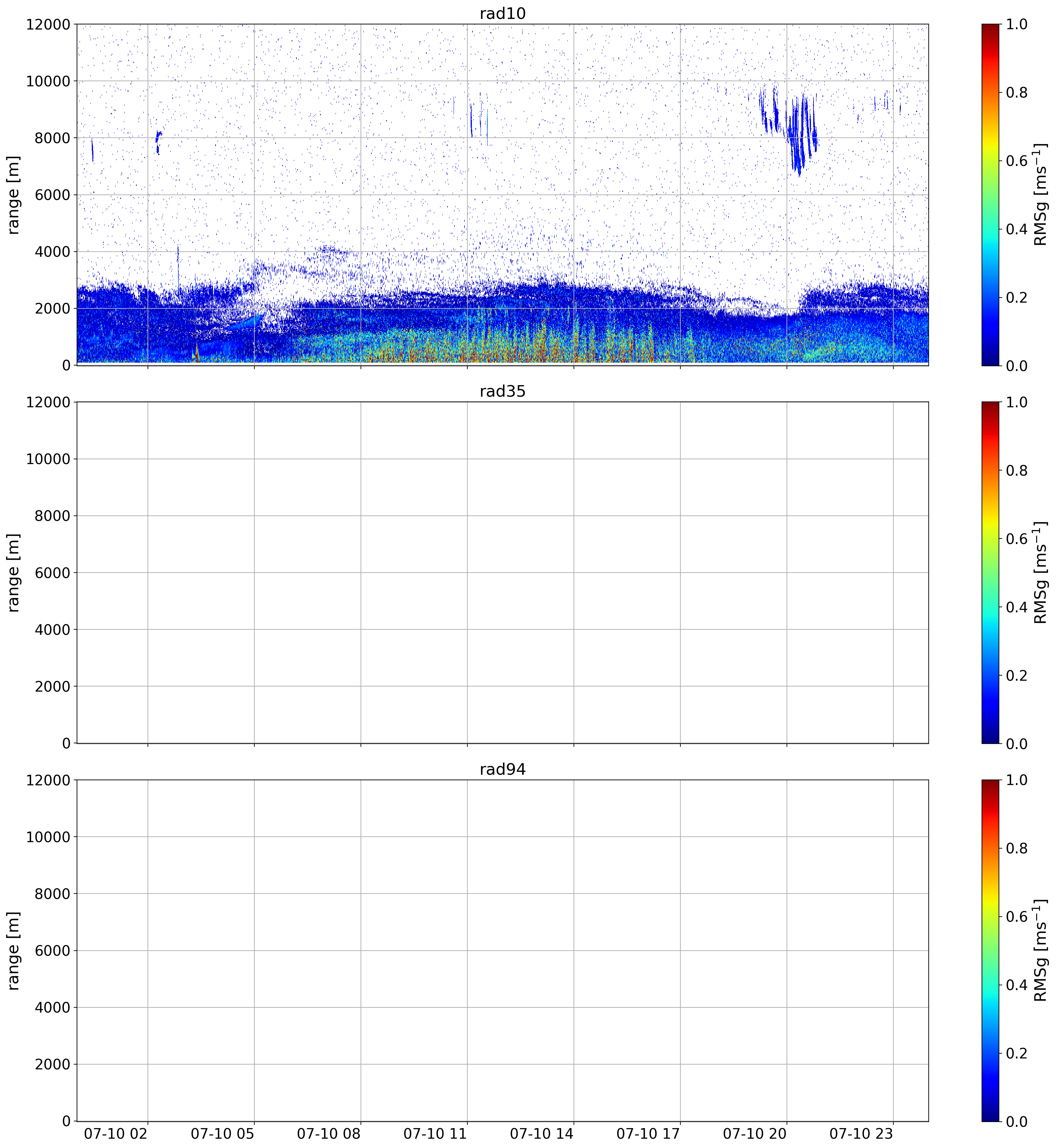Click the 0.6 tick on rad94 colorbar

1016,917
